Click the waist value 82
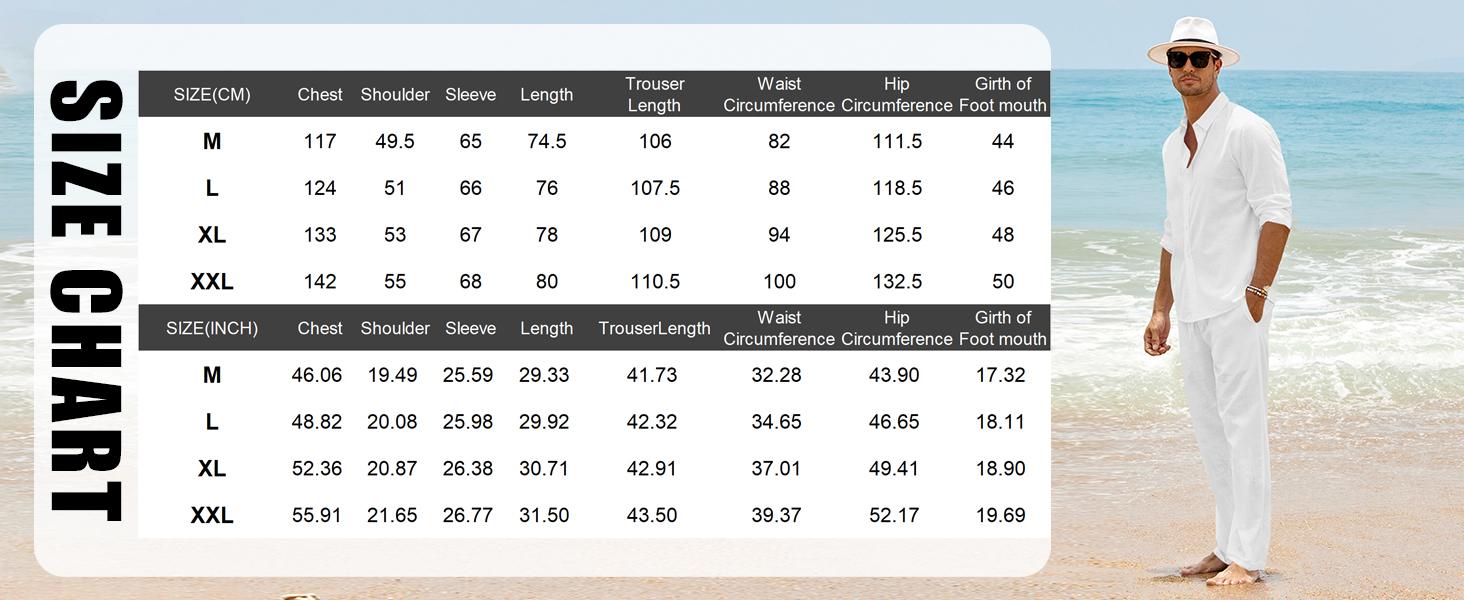The height and width of the screenshot is (600, 1464). point(779,142)
